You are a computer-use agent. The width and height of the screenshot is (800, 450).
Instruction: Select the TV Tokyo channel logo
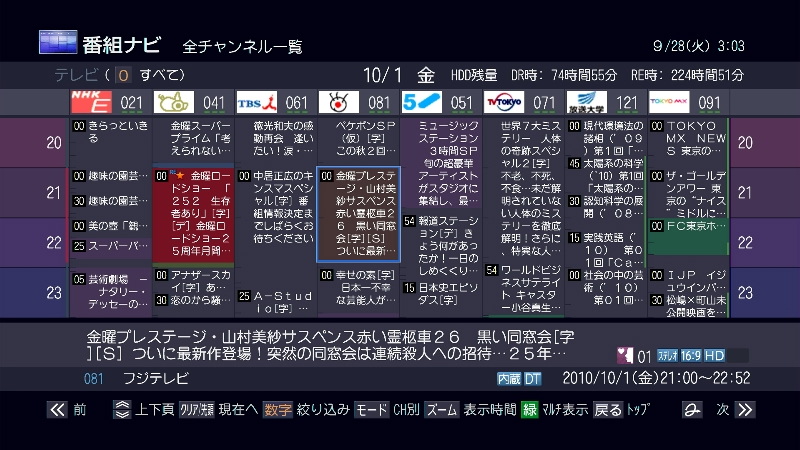[x=504, y=102]
